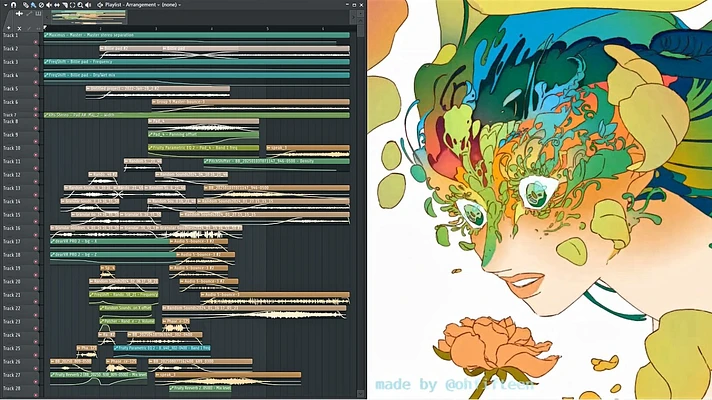Open the (none) pattern dropdown
This screenshot has height=400, width=712.
coord(171,5)
